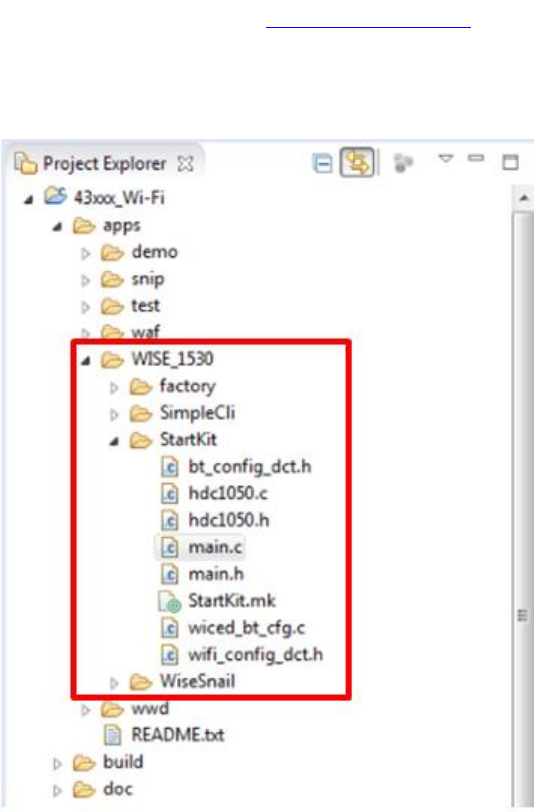Open the View Menu triangle
This screenshot has width=534, height=812.
[x=445, y=158]
